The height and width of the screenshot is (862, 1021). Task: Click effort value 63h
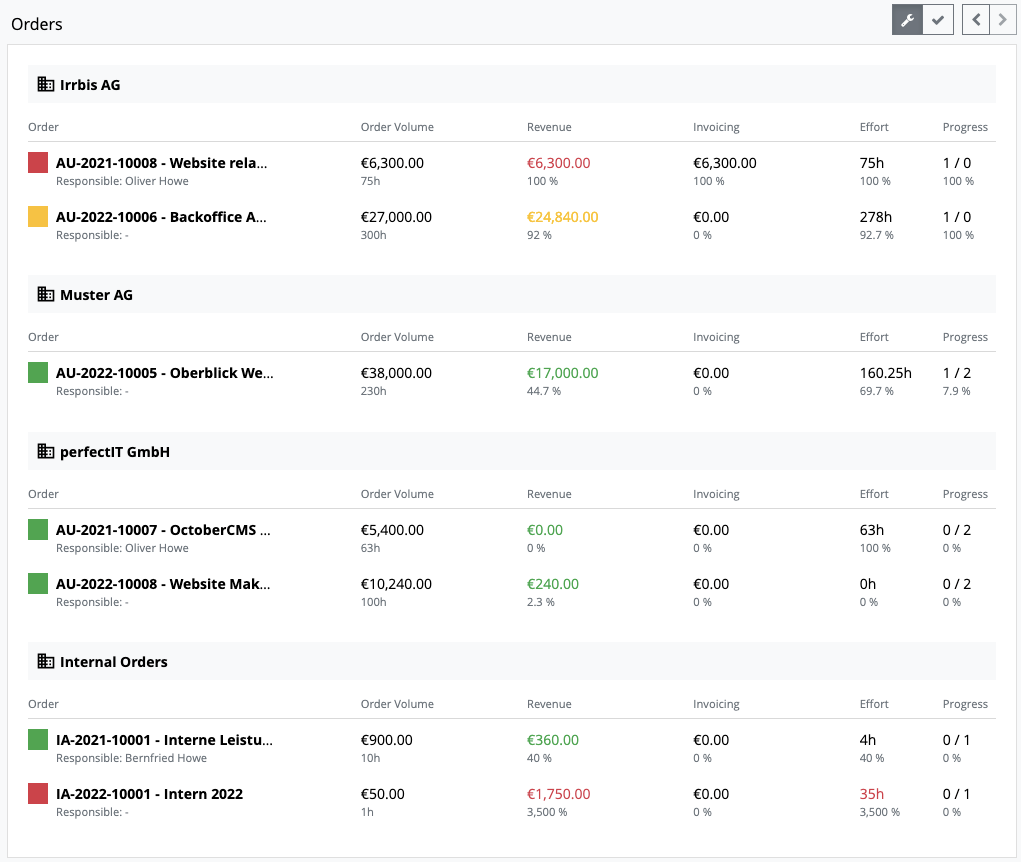point(872,530)
